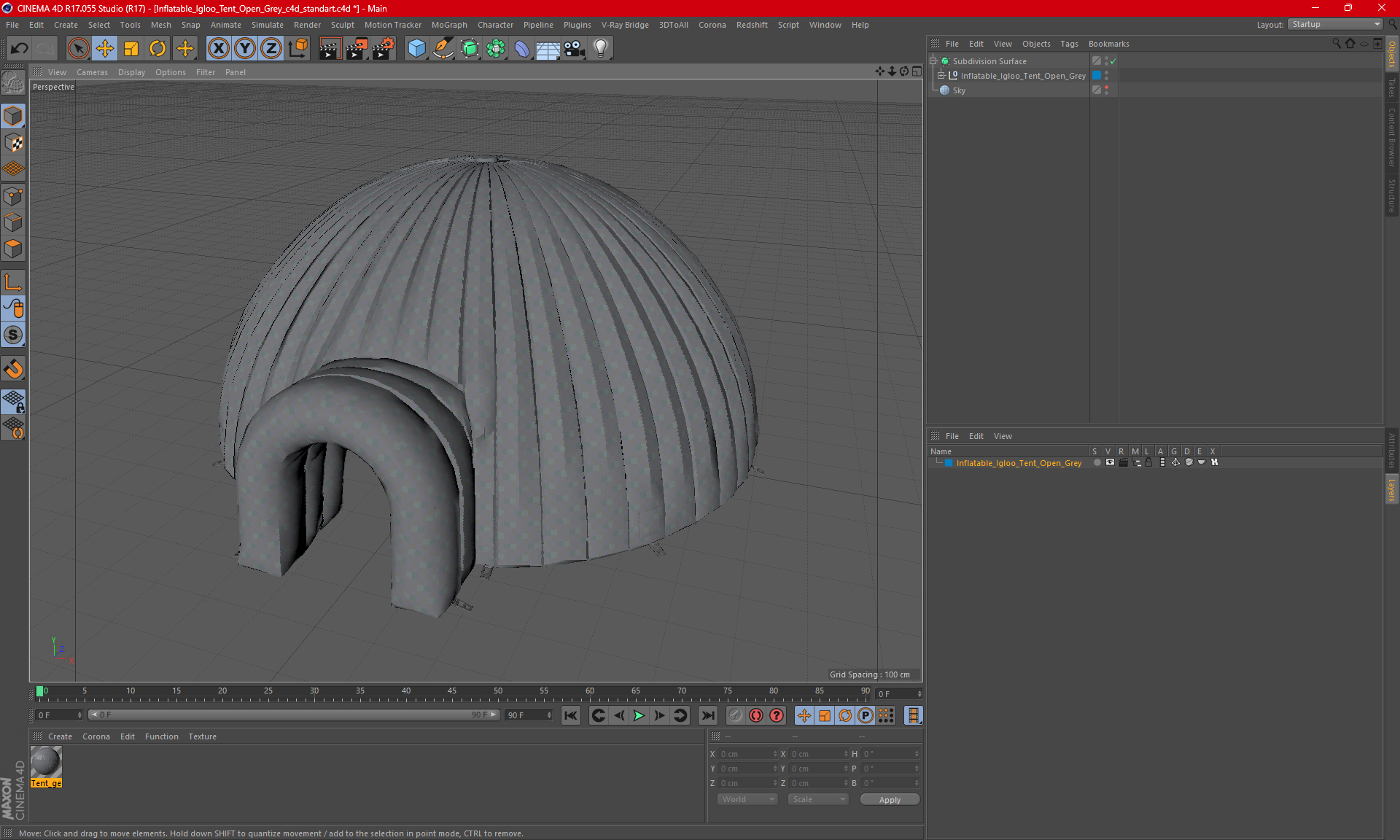The width and height of the screenshot is (1400, 840).
Task: Open Objects manager Tags menu
Action: [x=1069, y=44]
